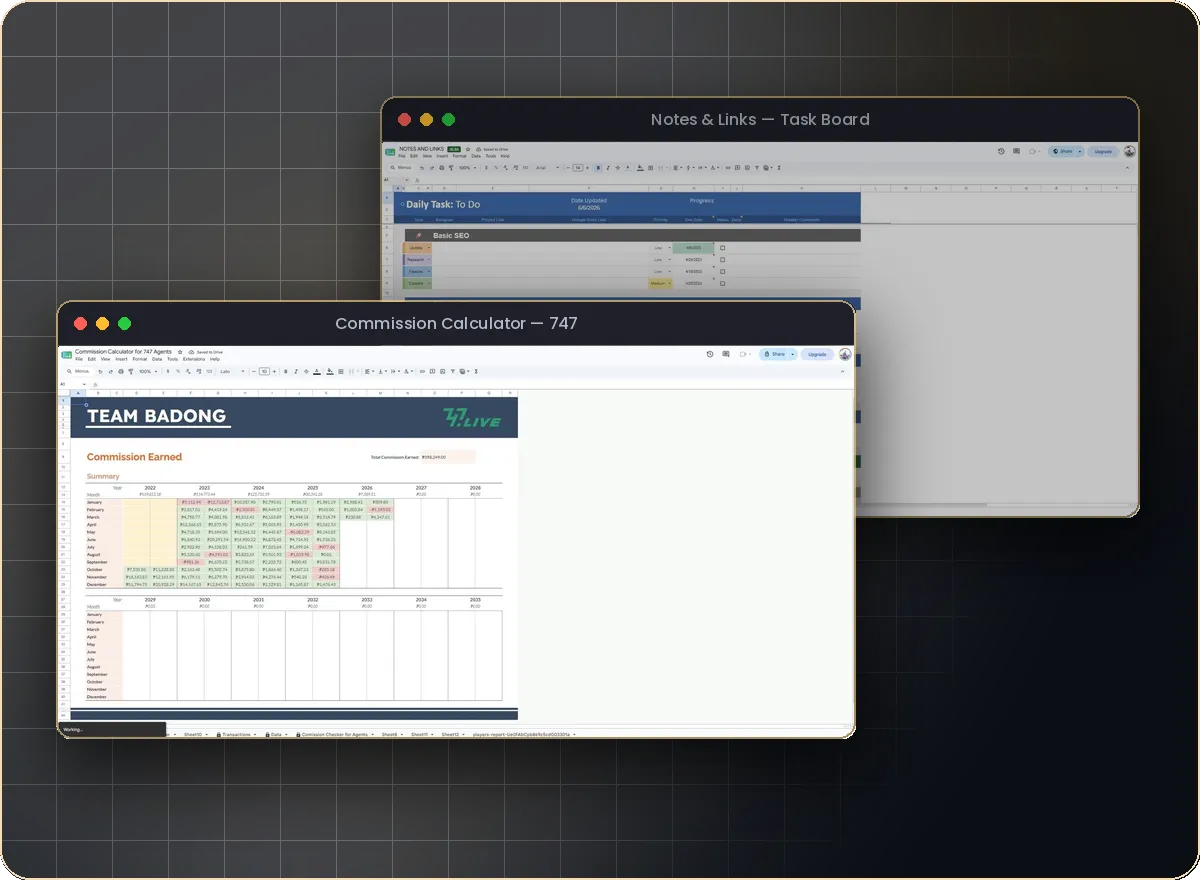Viewport: 1200px width, 880px height.
Task: Open comments icon in Notes & Links window
Action: tap(1016, 151)
